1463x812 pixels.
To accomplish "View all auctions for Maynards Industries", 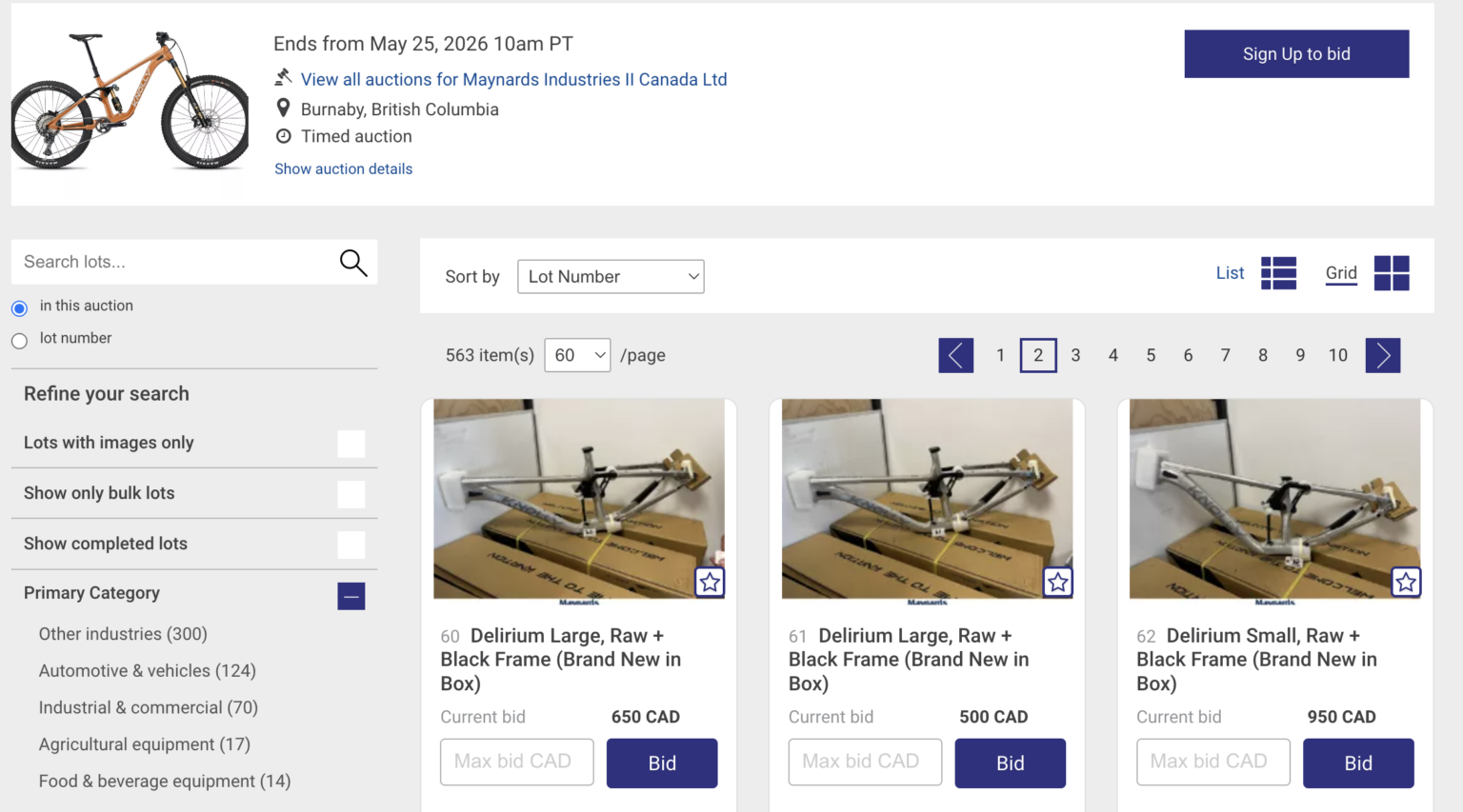I will coord(513,80).
